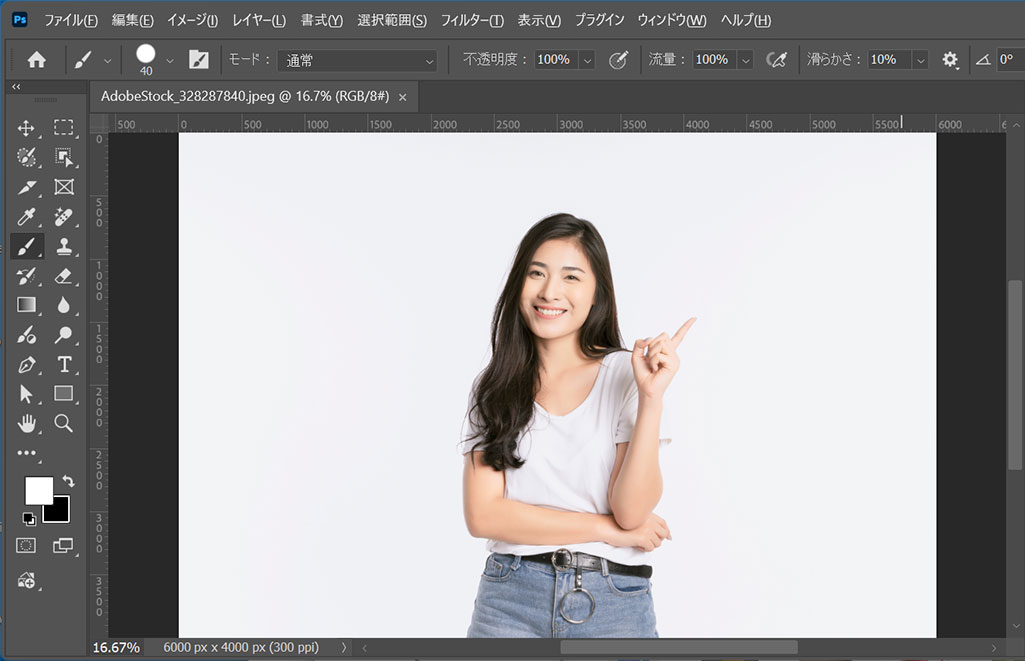Toggle pressure control for opacity
This screenshot has height=661, width=1025.
click(619, 60)
